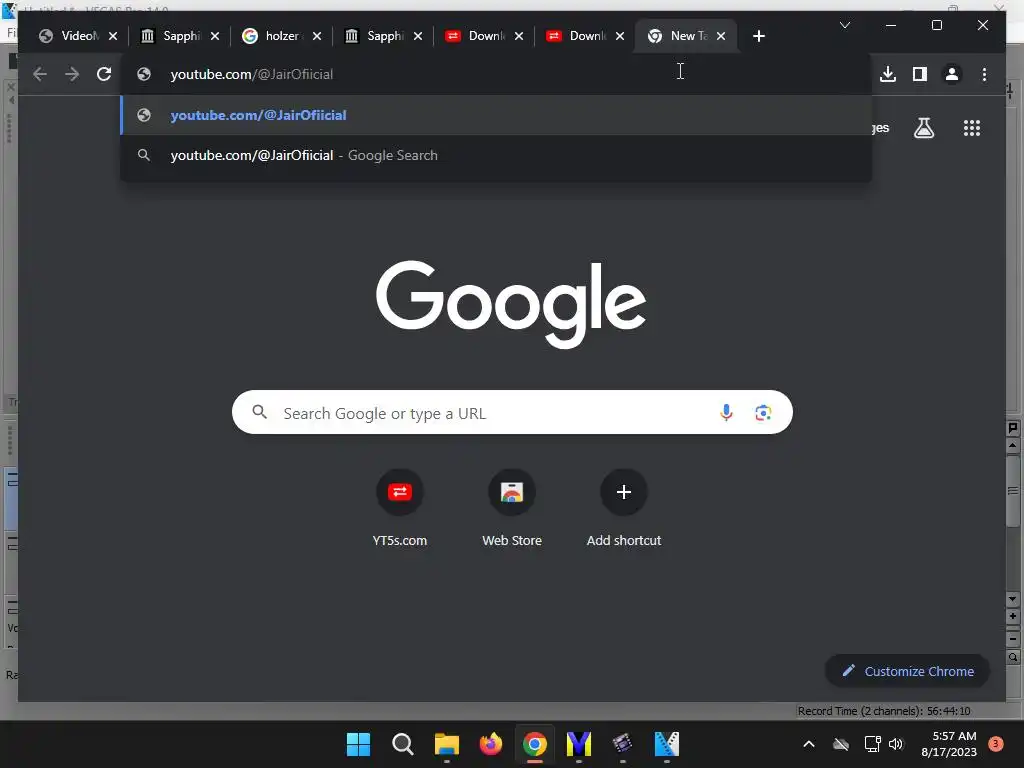Open the YT5s.com shortcut

pyautogui.click(x=400, y=508)
